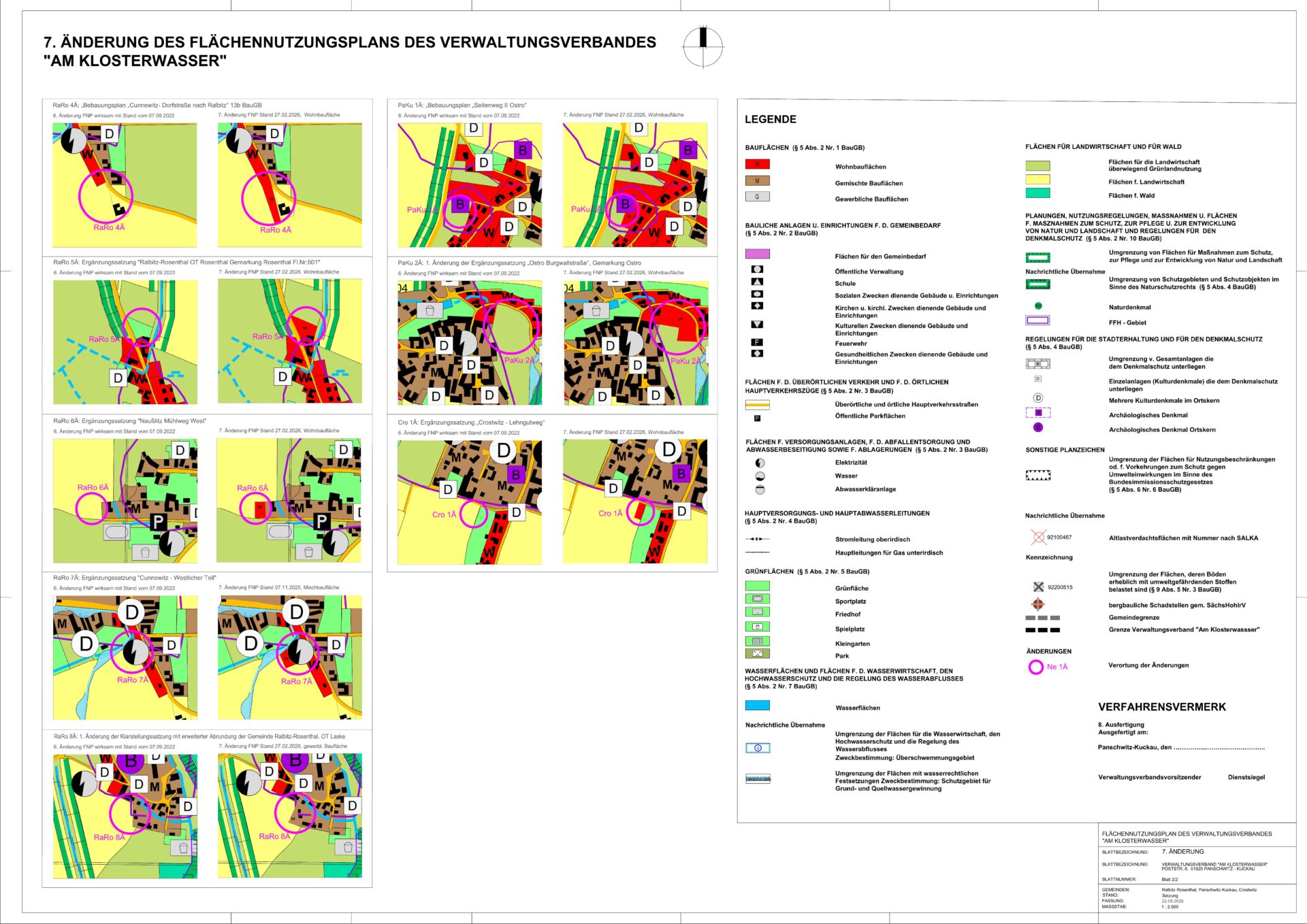Open the PaKu 1Ä 2022 status map
The image size is (1307, 924).
click(x=470, y=184)
